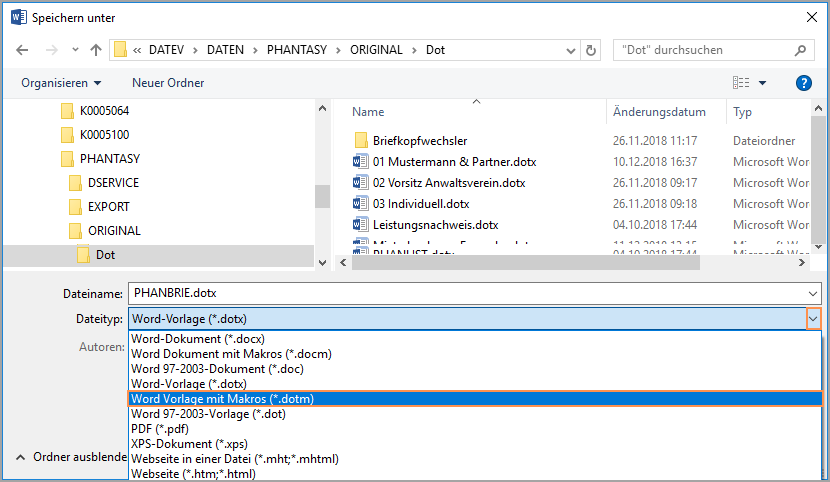Open the help question mark icon
Screen dimensions: 830x482
coord(803,83)
